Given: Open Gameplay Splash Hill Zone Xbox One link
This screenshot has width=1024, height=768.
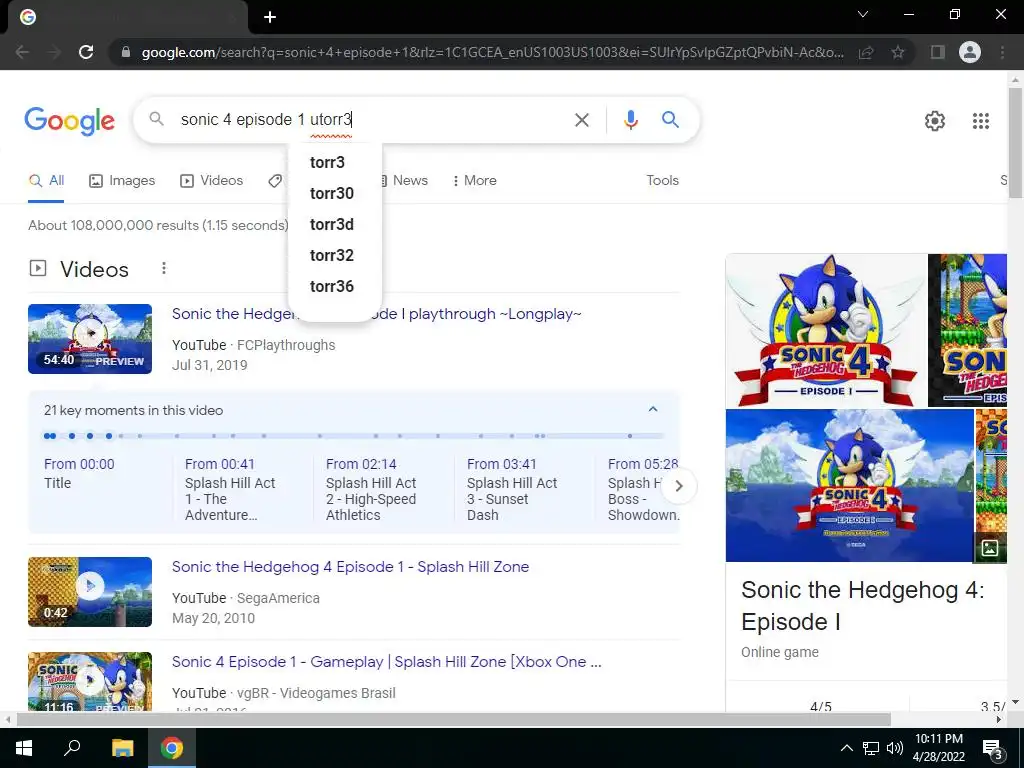Looking at the screenshot, I should coord(387,662).
